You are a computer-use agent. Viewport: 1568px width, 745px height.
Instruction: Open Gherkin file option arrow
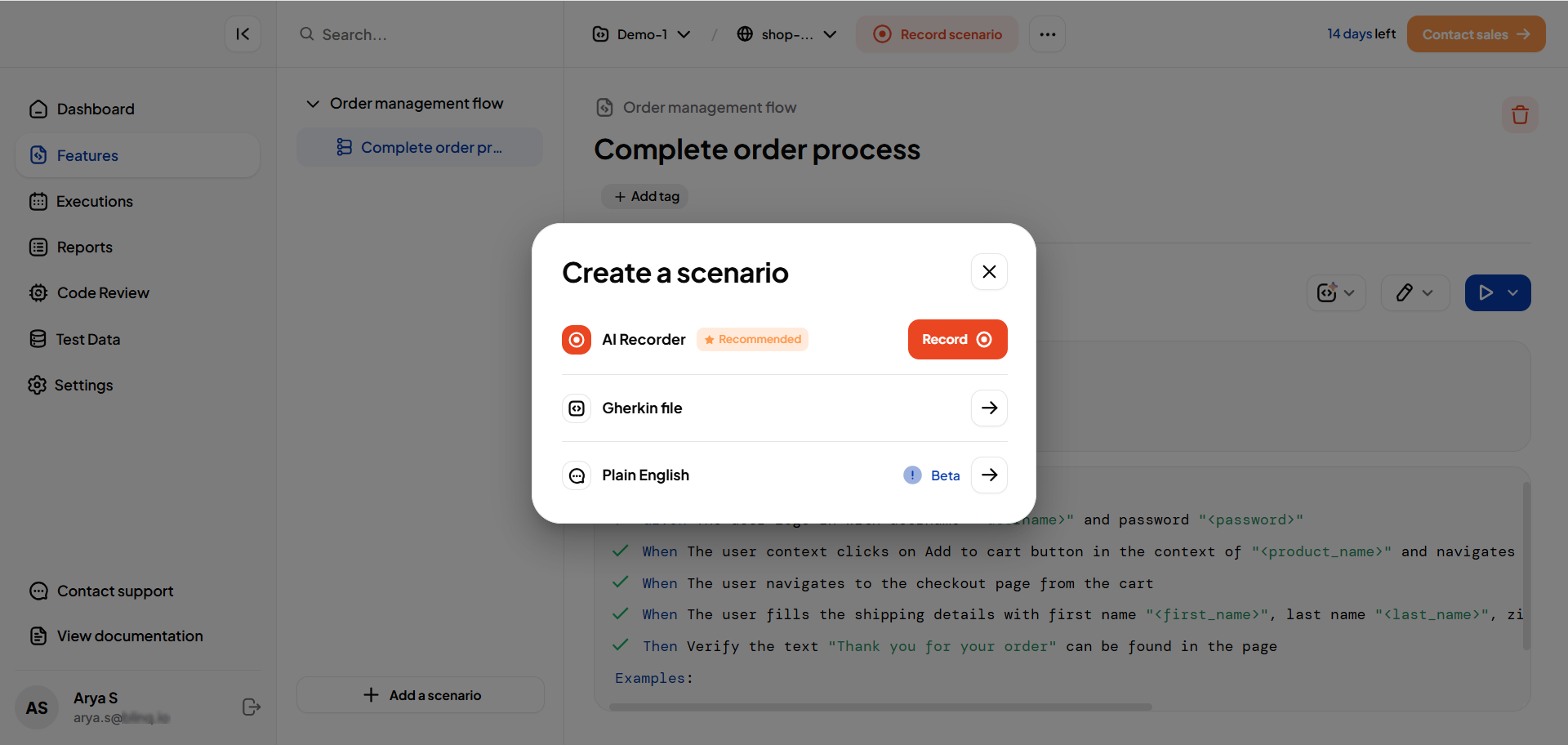coord(988,408)
